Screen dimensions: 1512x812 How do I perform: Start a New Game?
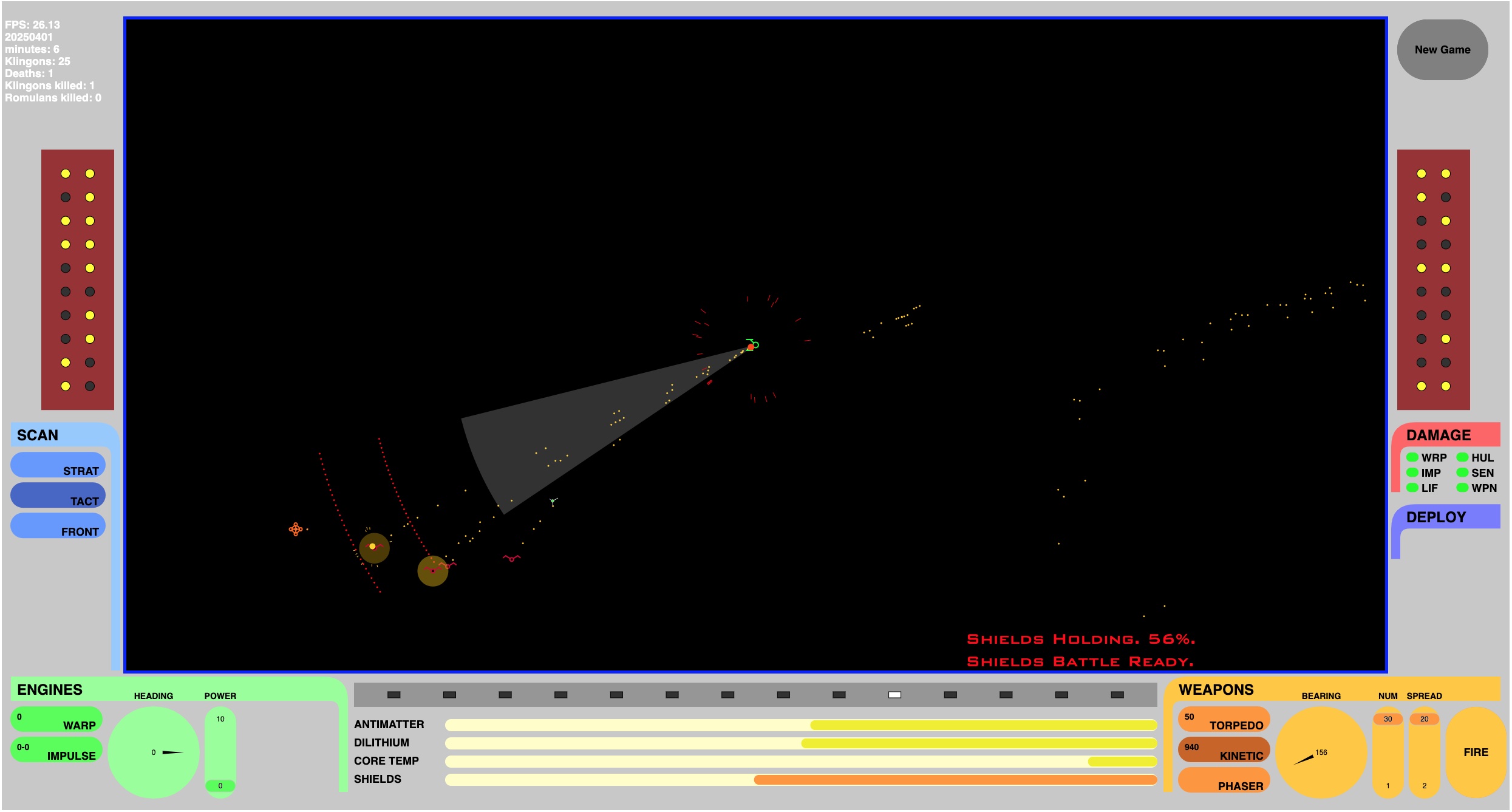pyautogui.click(x=1442, y=50)
